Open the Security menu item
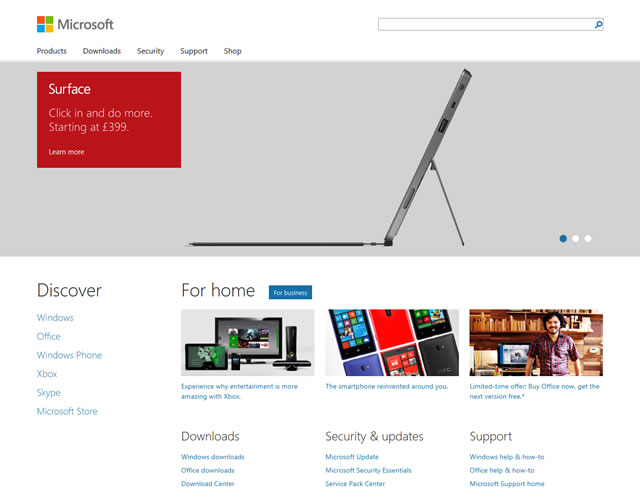 click(150, 51)
